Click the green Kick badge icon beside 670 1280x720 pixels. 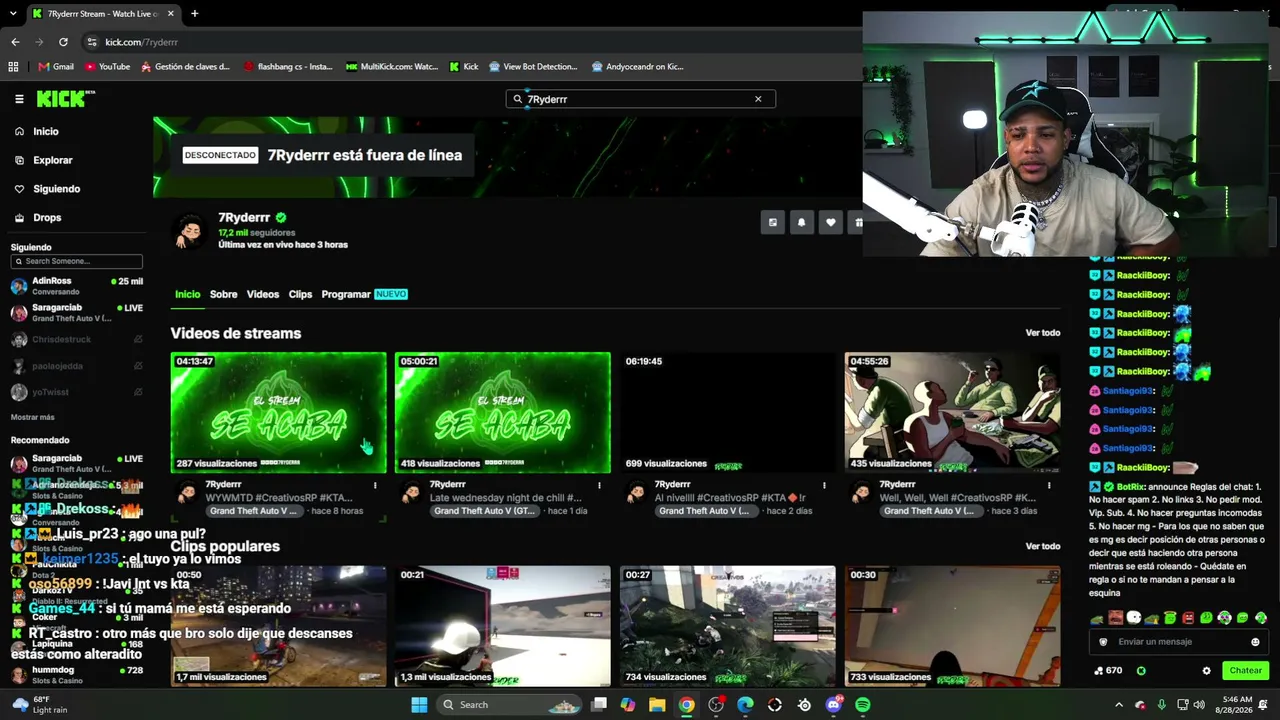pyautogui.click(x=1141, y=671)
